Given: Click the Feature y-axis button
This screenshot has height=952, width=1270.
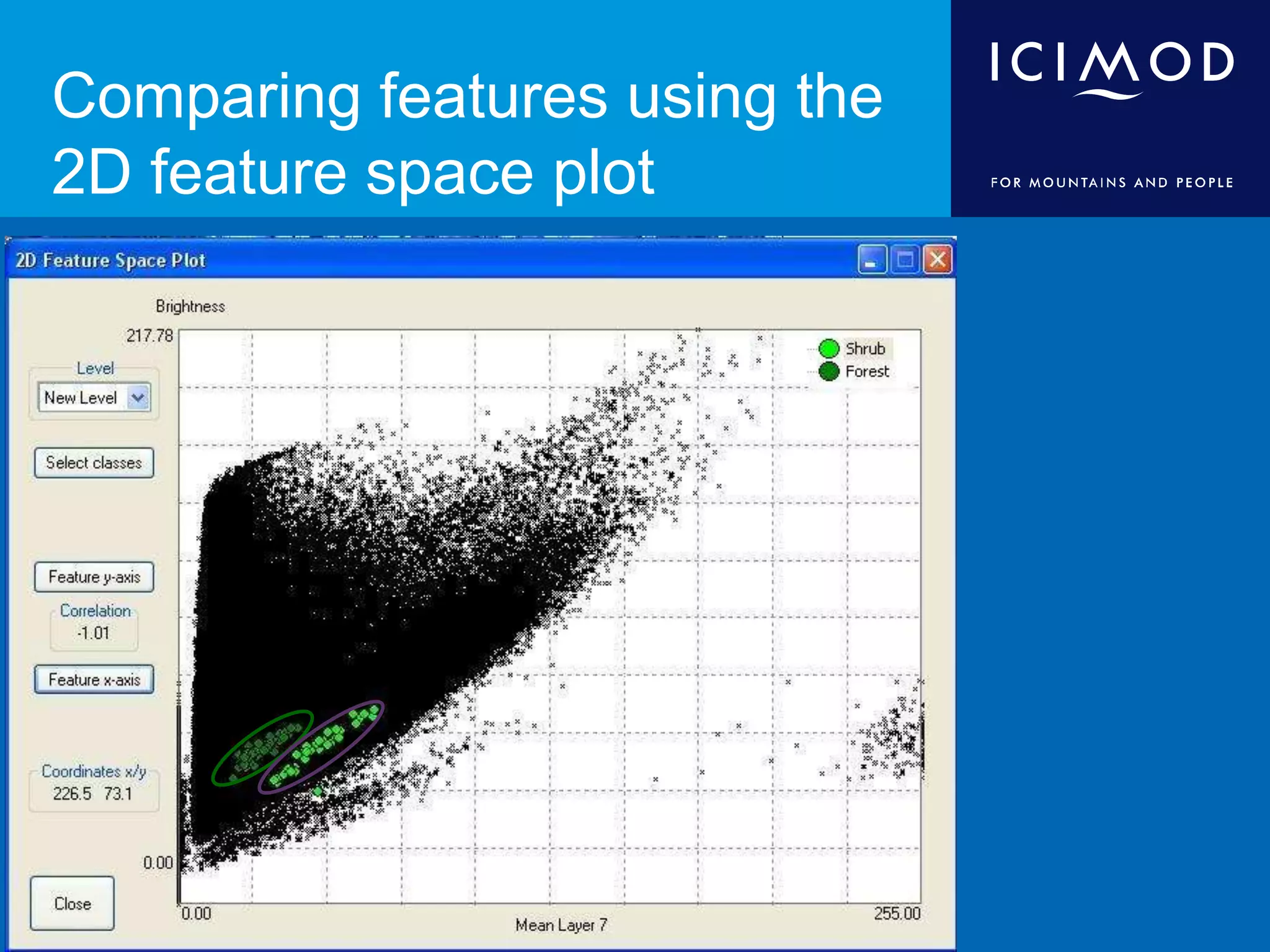Looking at the screenshot, I should coord(94,577).
